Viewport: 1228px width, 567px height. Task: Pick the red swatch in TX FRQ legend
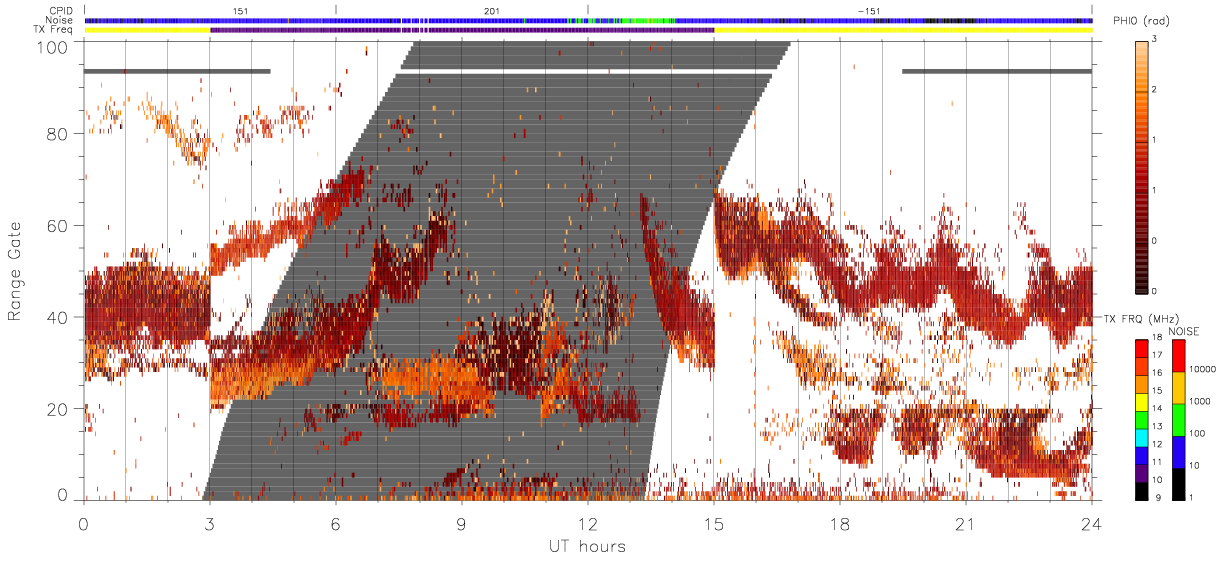coord(1142,348)
